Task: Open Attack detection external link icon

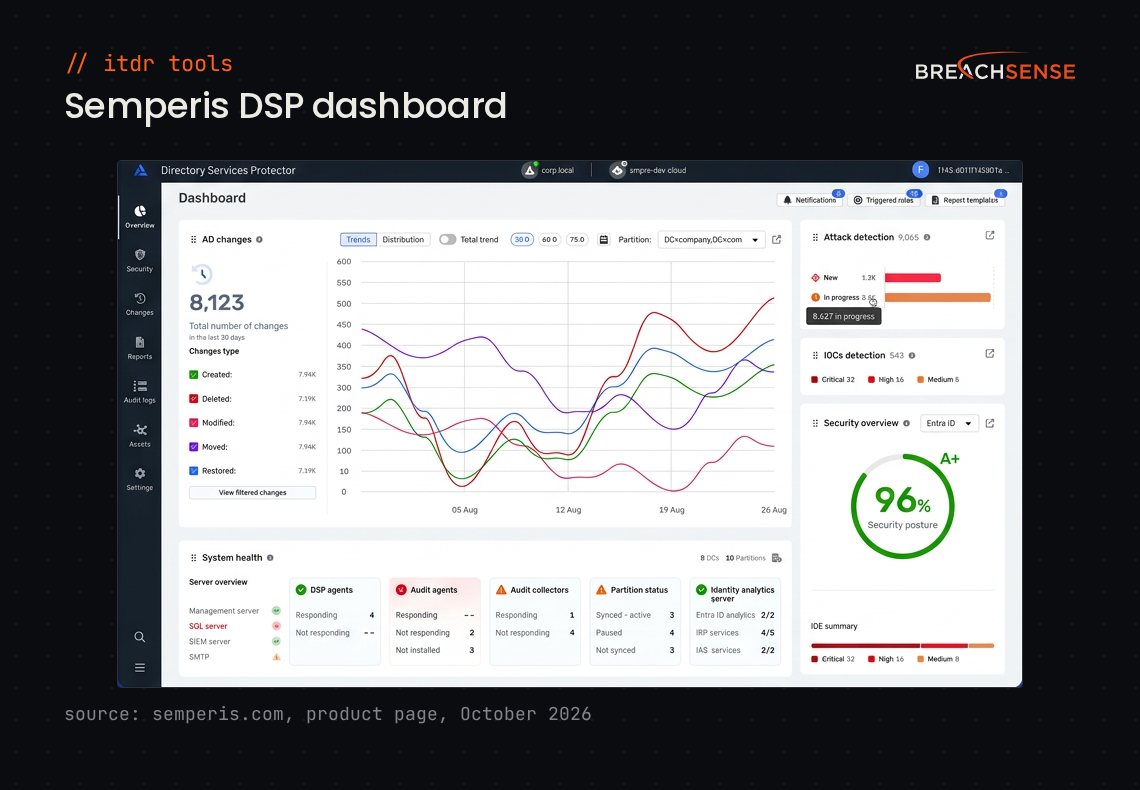Action: [x=990, y=235]
